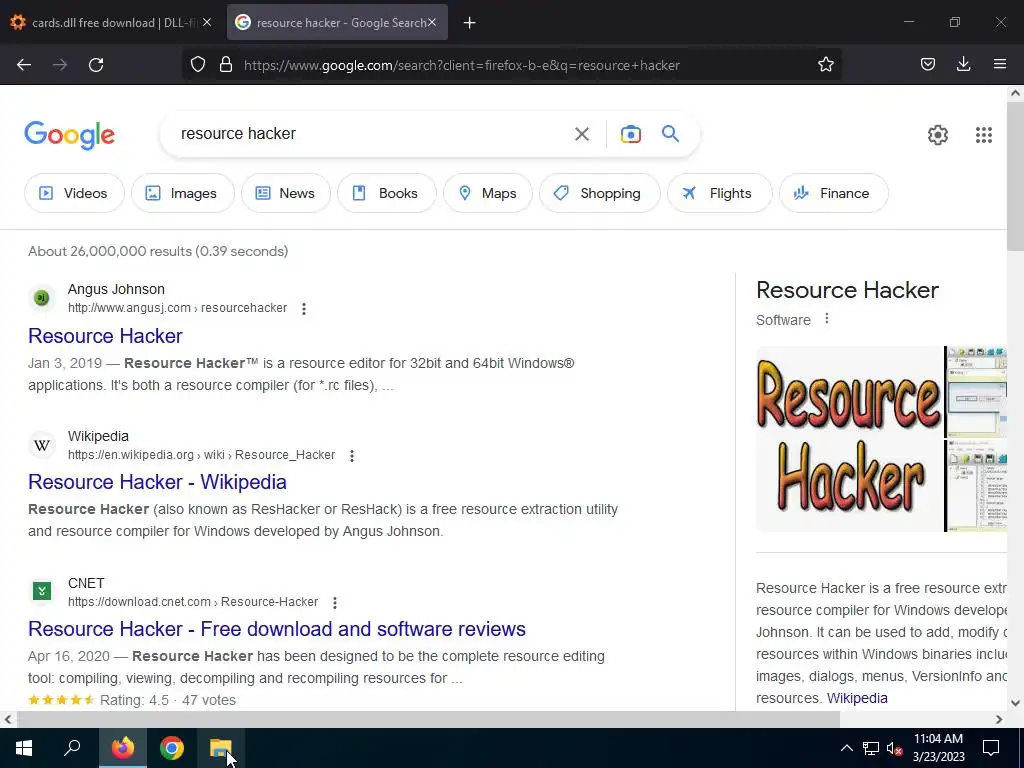Open the Firefox downloads panel

(963, 65)
